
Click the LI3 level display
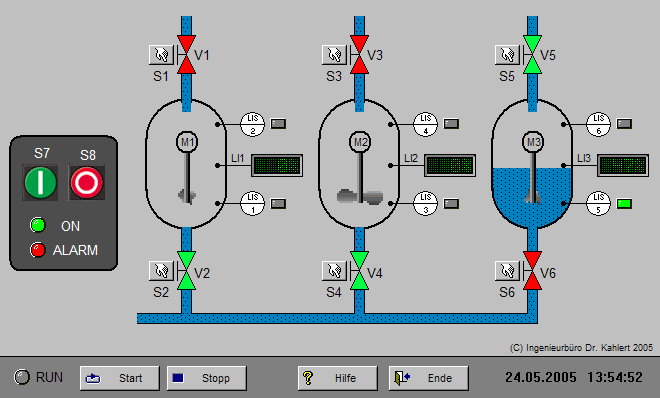pos(623,165)
